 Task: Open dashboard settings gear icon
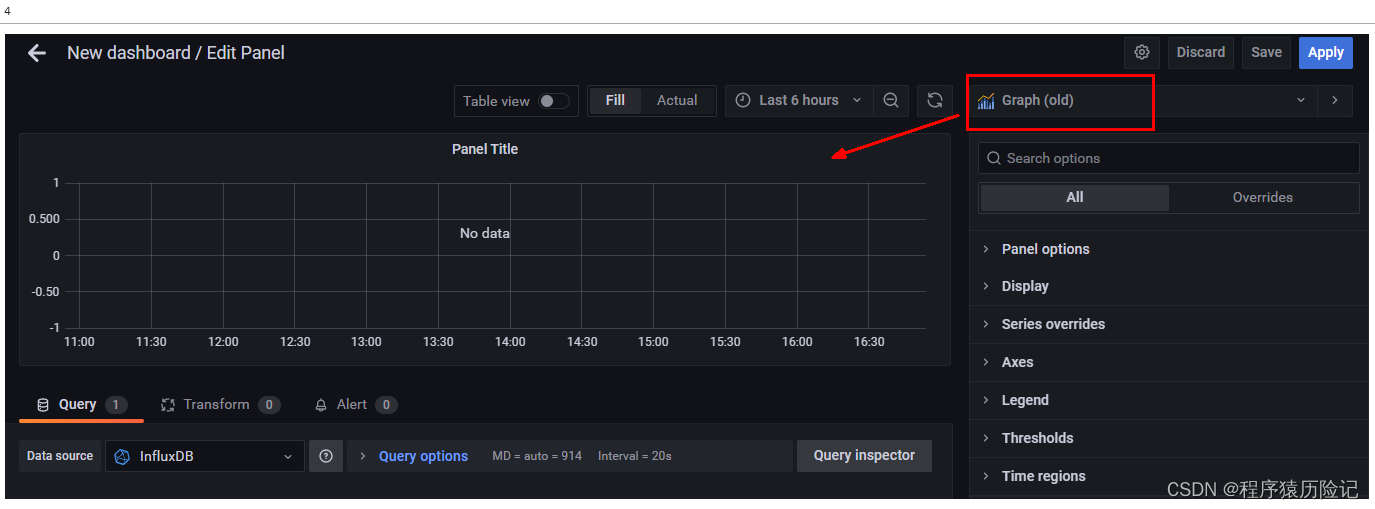(x=1142, y=53)
